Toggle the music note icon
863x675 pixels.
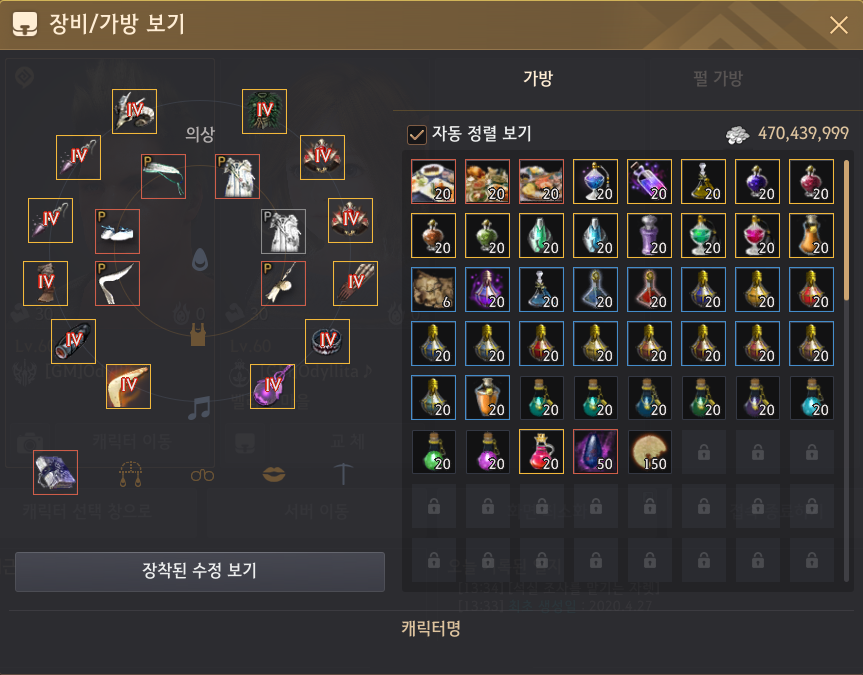pos(199,408)
